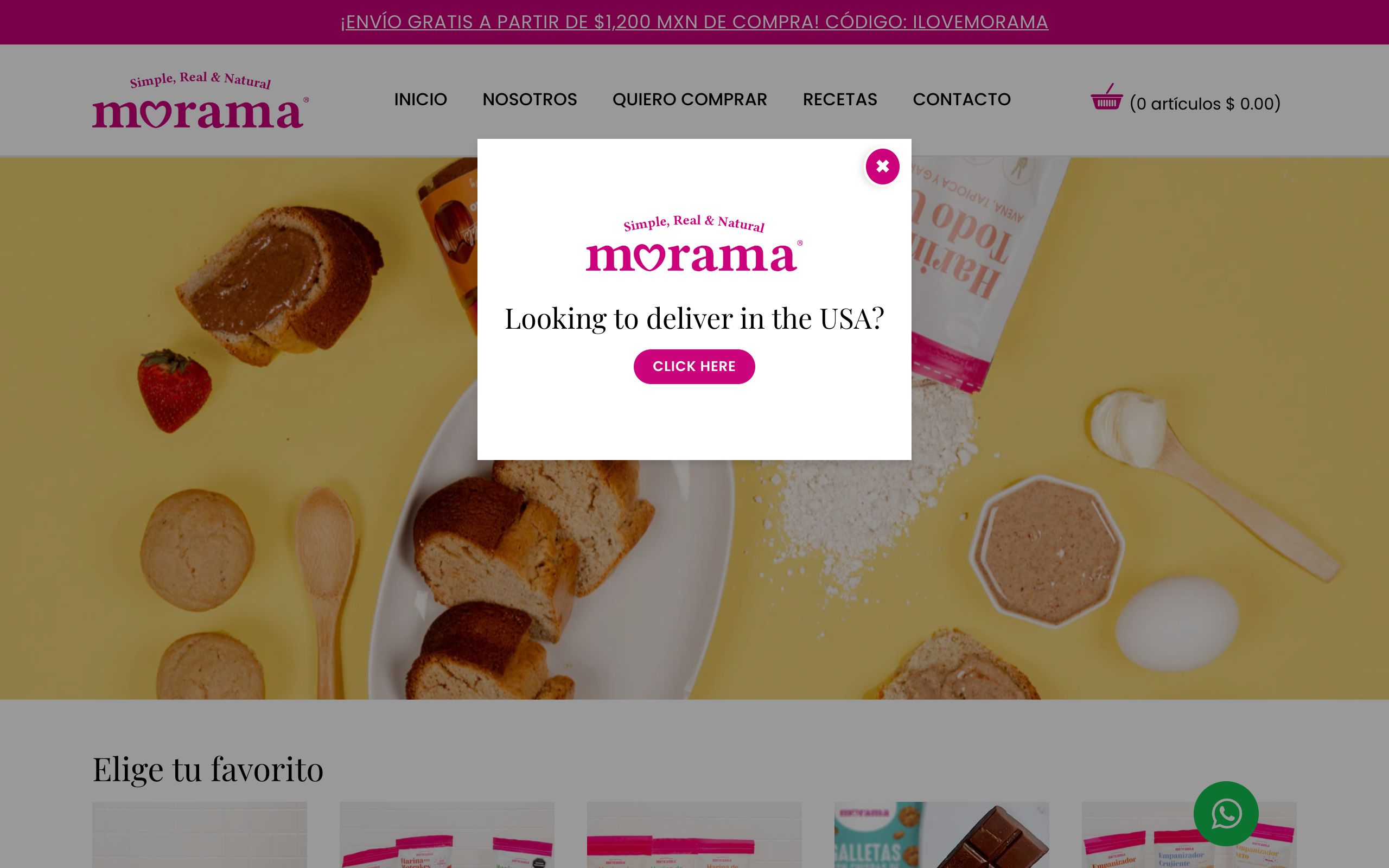Viewport: 1389px width, 868px height.
Task: Click the CLICK HERE button
Action: click(x=694, y=366)
